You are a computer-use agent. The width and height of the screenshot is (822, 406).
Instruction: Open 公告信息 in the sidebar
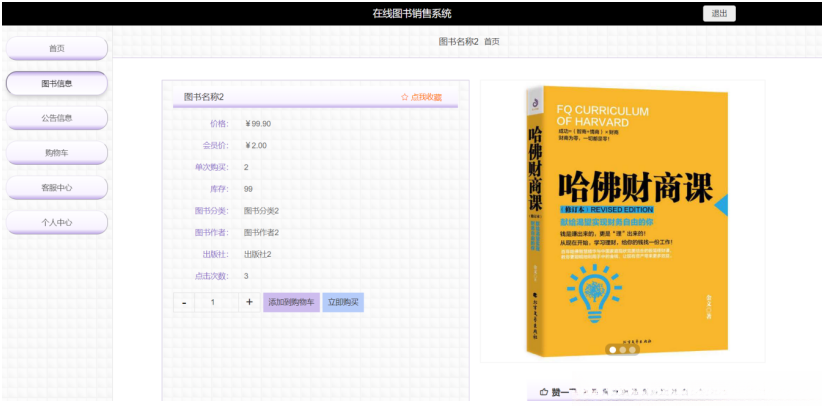coord(57,118)
